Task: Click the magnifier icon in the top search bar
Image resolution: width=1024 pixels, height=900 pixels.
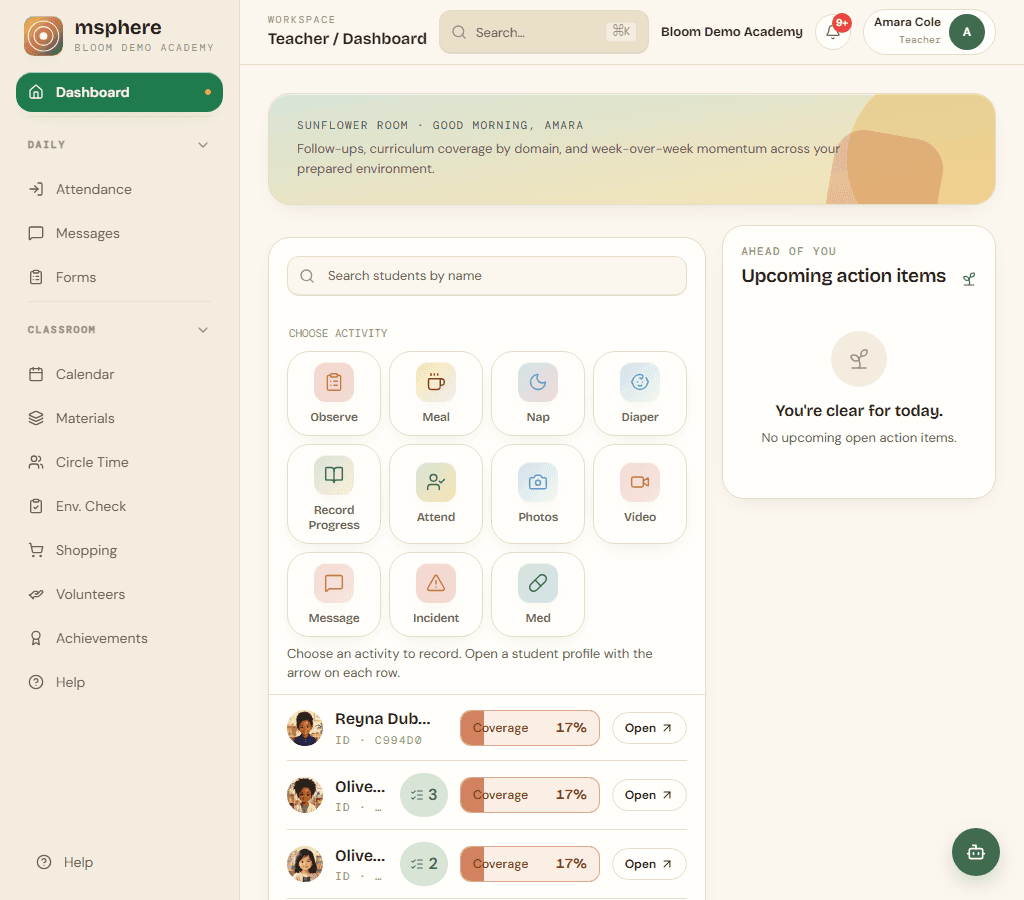Action: [459, 32]
